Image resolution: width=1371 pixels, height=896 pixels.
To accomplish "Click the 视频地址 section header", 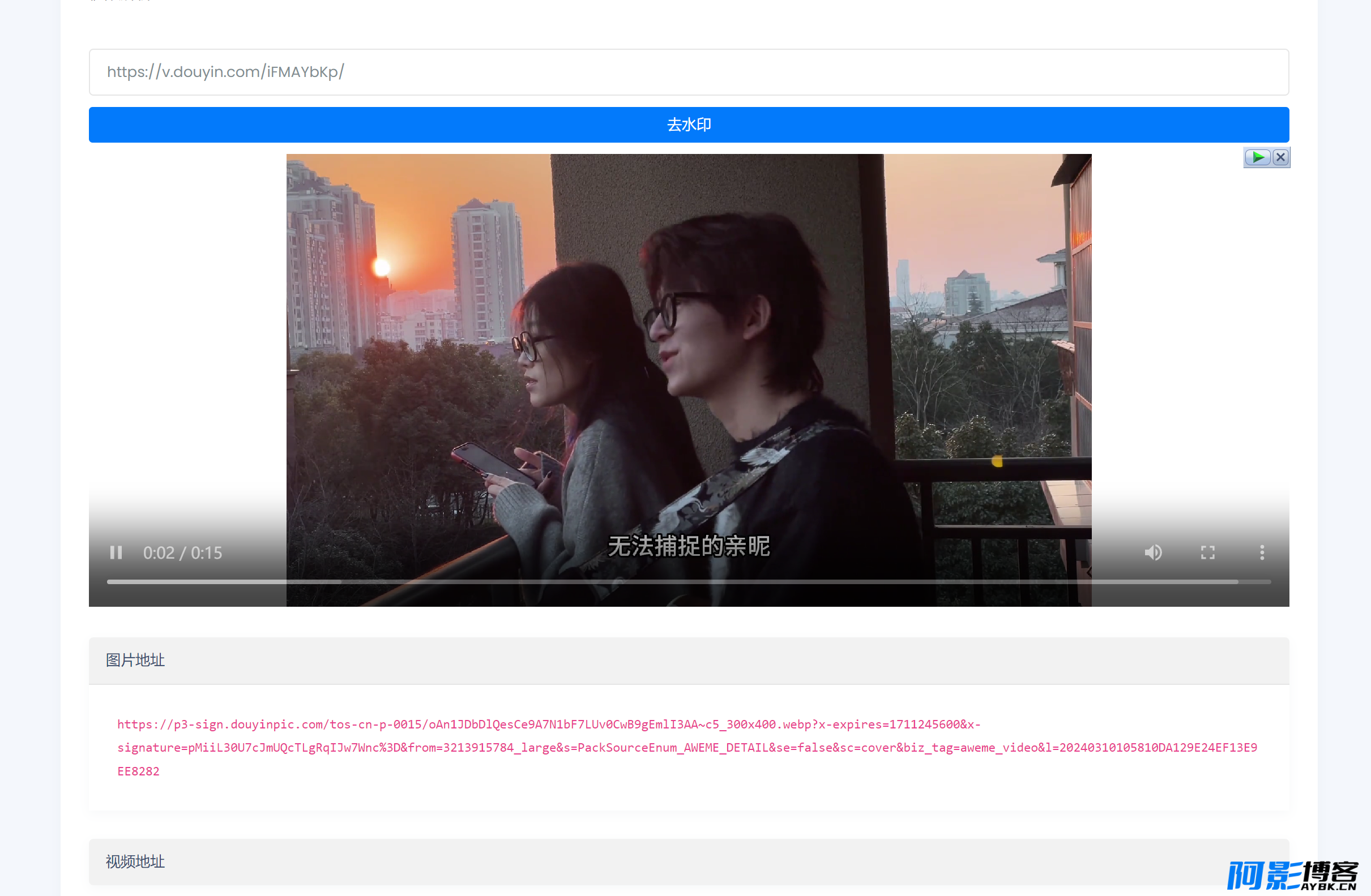I will (689, 861).
